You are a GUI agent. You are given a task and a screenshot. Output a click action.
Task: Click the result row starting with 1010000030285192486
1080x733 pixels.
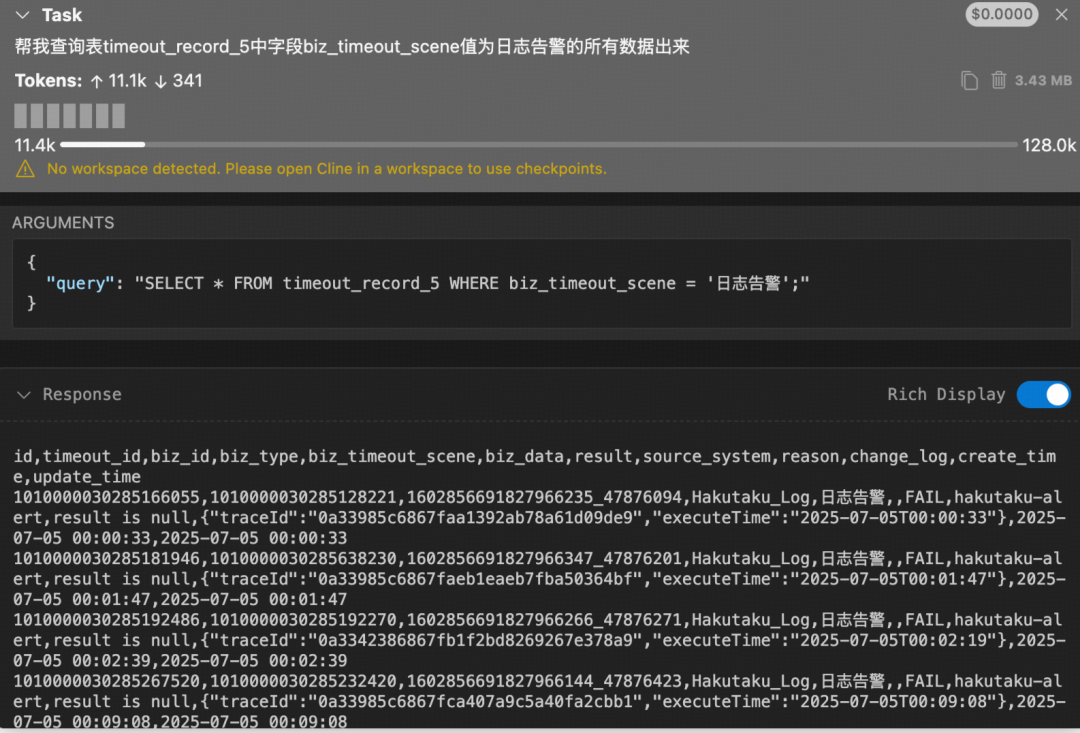click(539, 640)
